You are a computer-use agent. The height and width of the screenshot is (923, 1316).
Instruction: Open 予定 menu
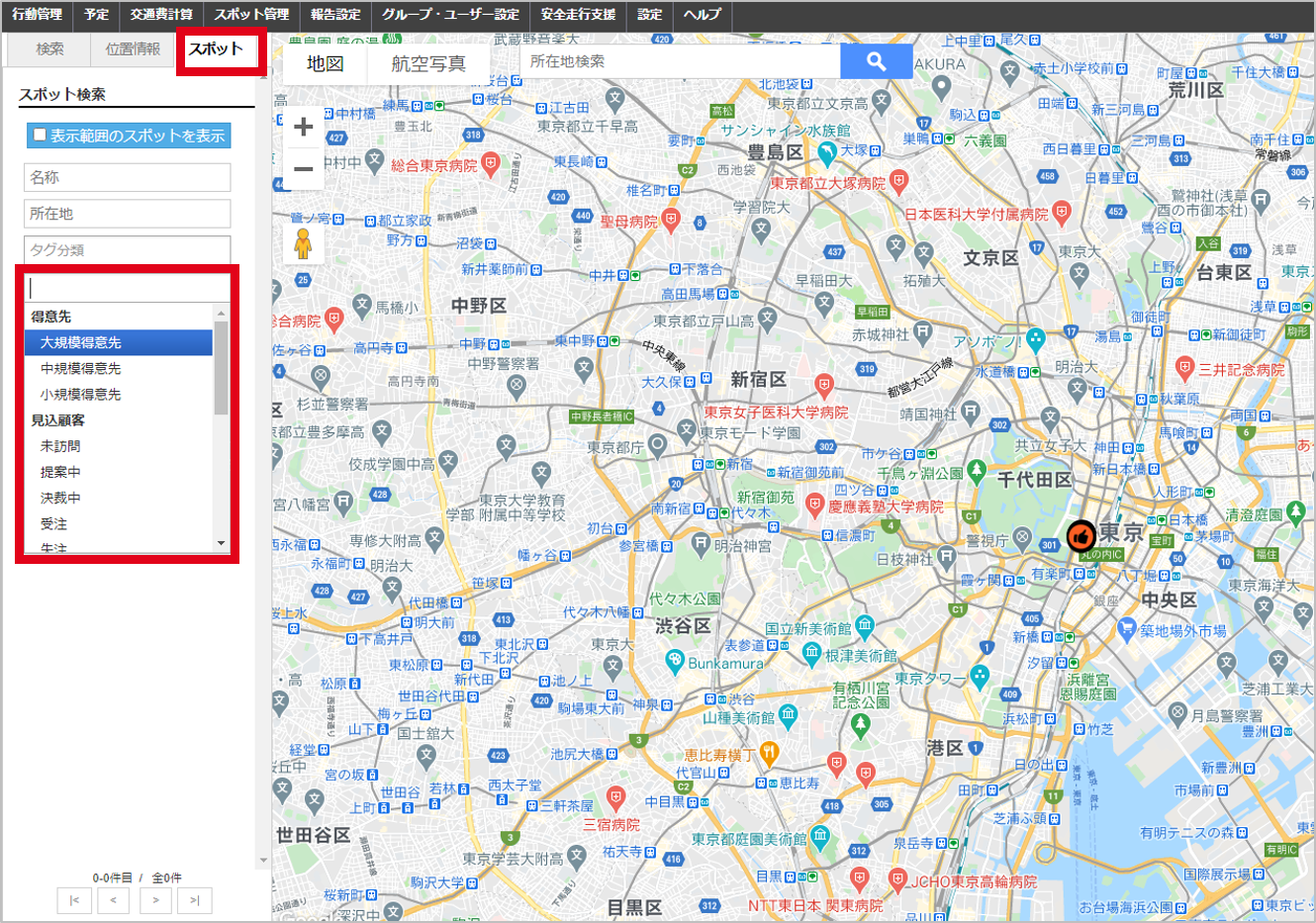pos(97,15)
